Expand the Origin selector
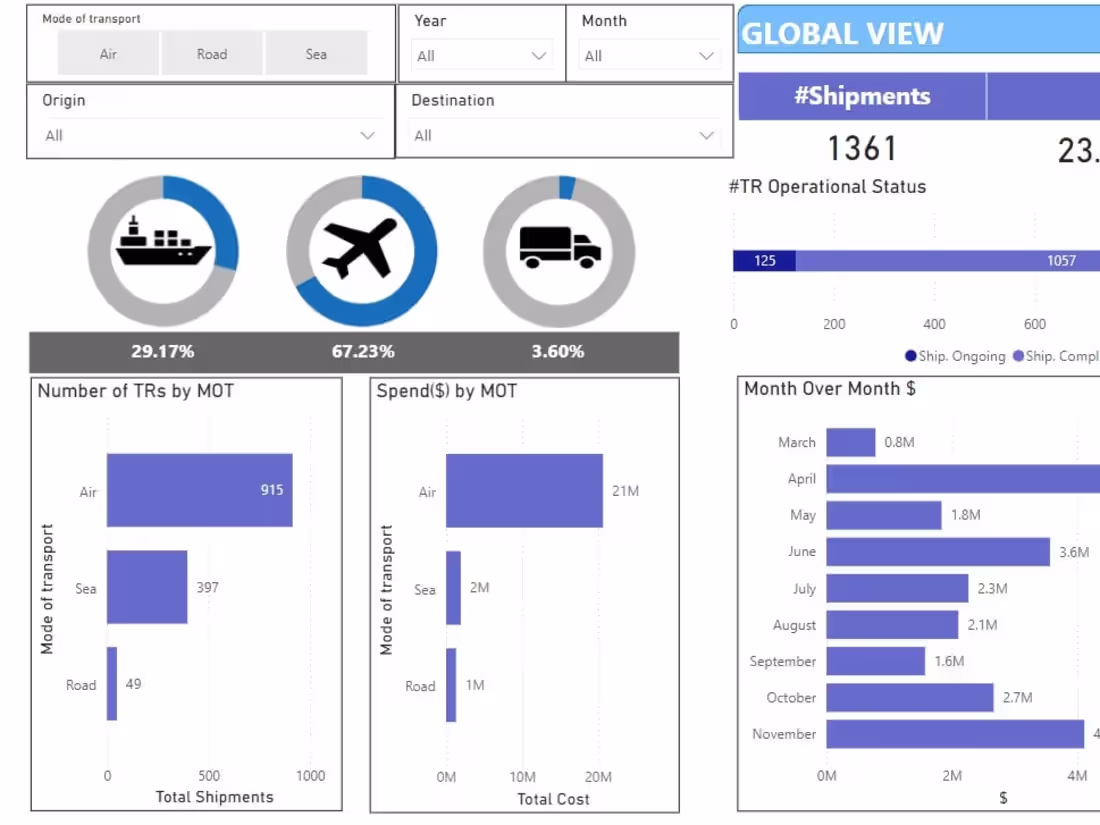 click(209, 135)
